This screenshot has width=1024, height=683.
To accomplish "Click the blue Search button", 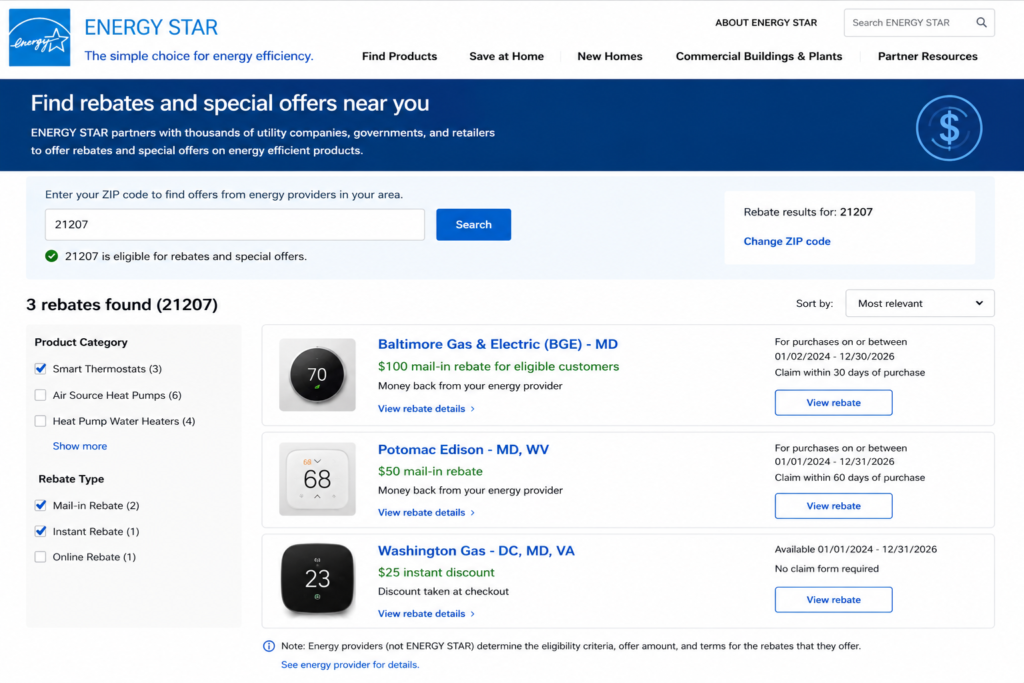I will [x=473, y=225].
